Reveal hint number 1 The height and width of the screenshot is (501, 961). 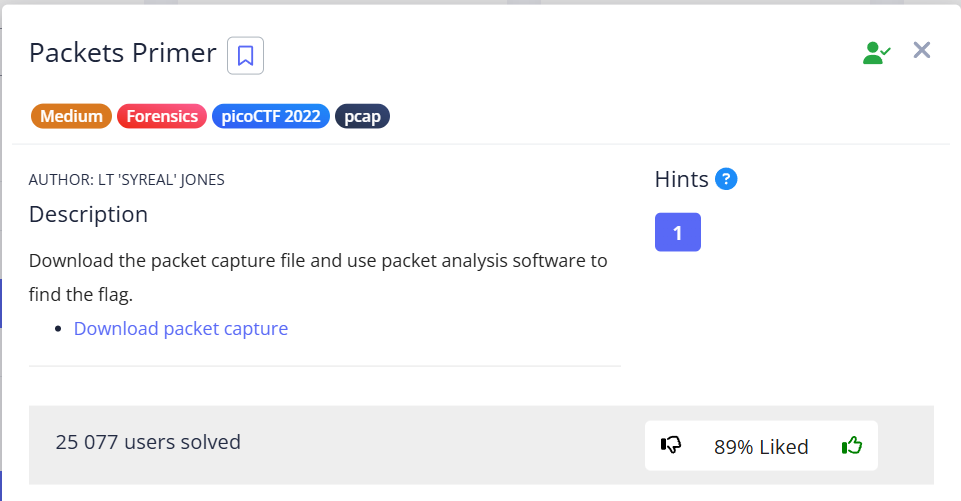point(677,232)
